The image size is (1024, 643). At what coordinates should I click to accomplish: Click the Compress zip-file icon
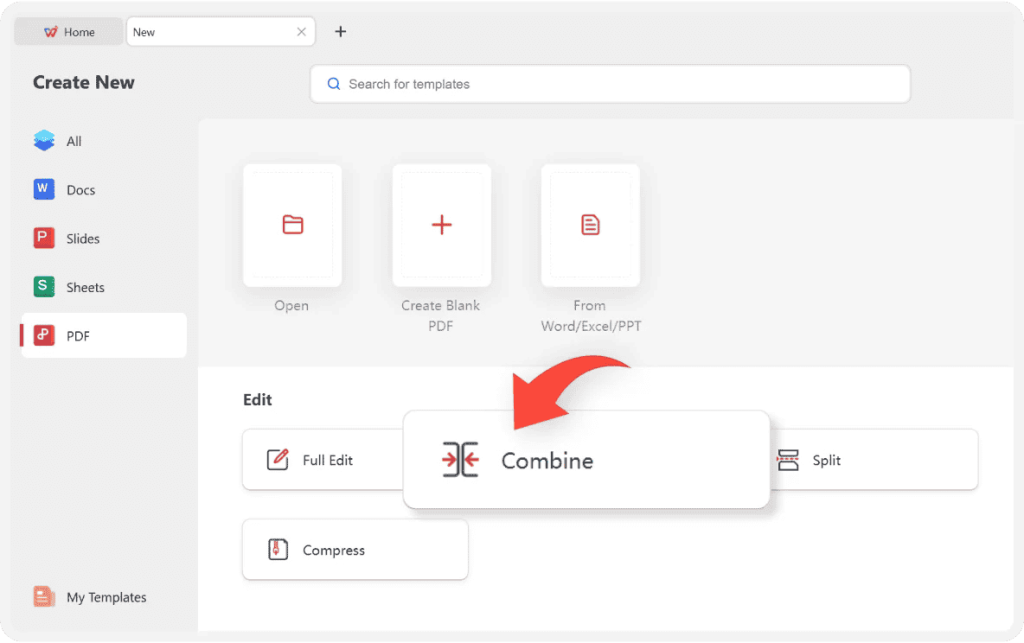click(x=278, y=550)
